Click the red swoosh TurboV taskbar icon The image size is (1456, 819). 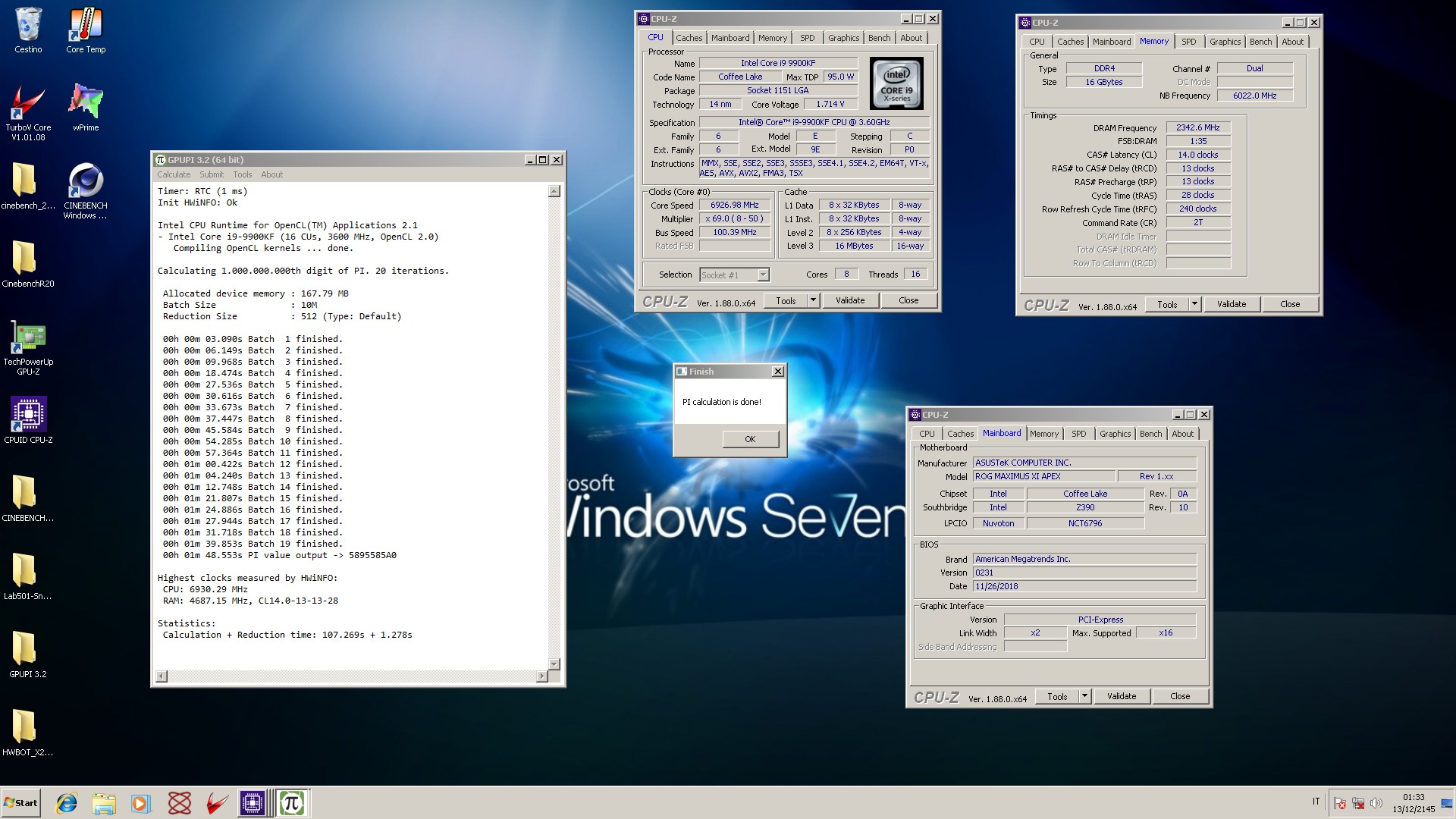pos(216,803)
